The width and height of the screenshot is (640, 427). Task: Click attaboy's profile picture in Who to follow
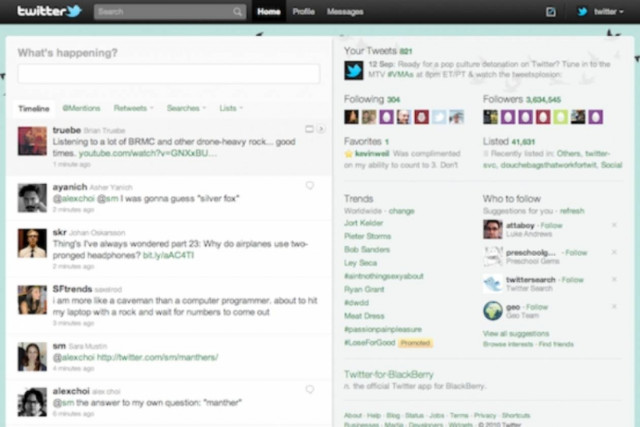(492, 230)
